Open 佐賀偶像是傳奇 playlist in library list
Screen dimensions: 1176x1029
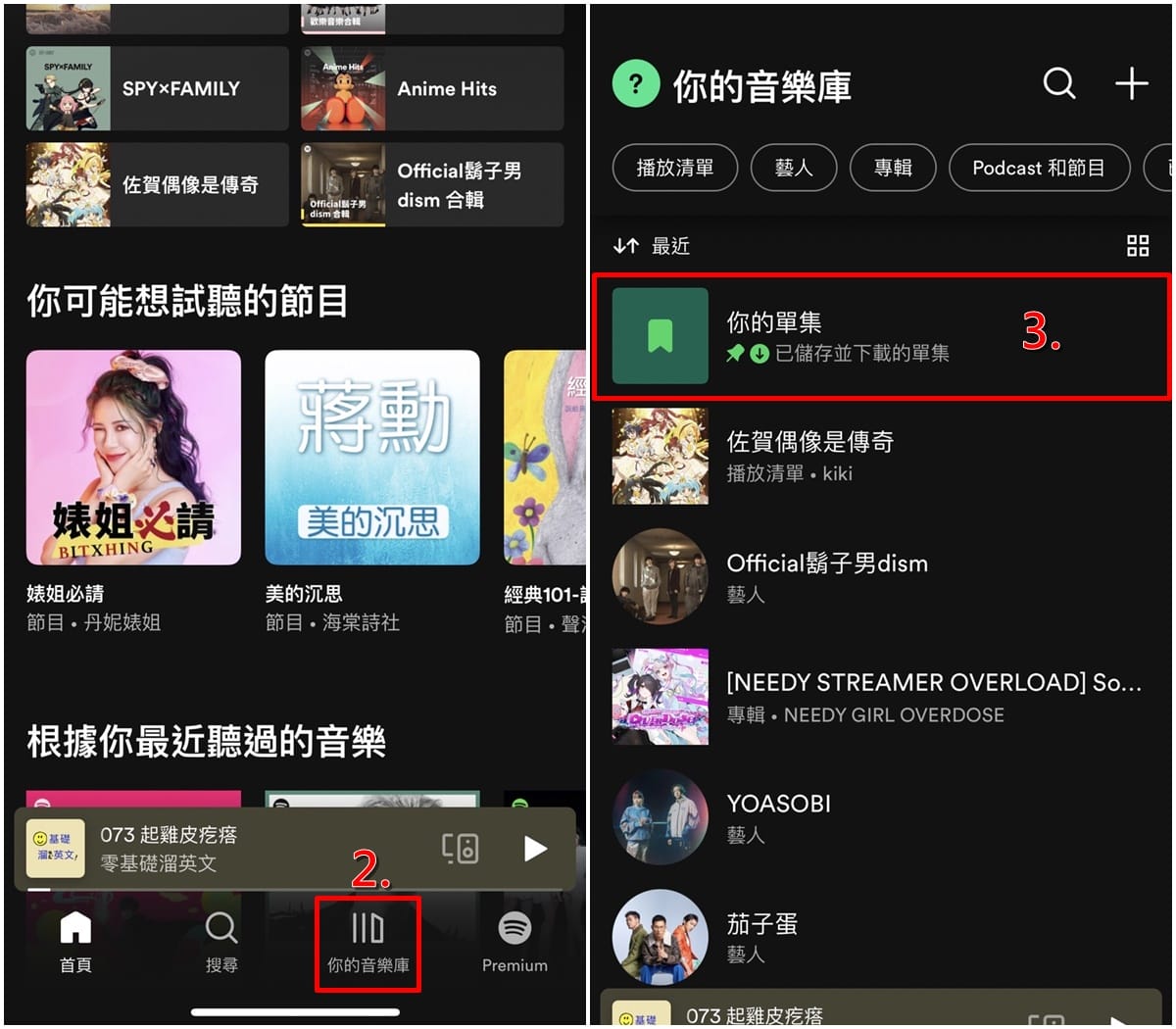click(x=881, y=457)
